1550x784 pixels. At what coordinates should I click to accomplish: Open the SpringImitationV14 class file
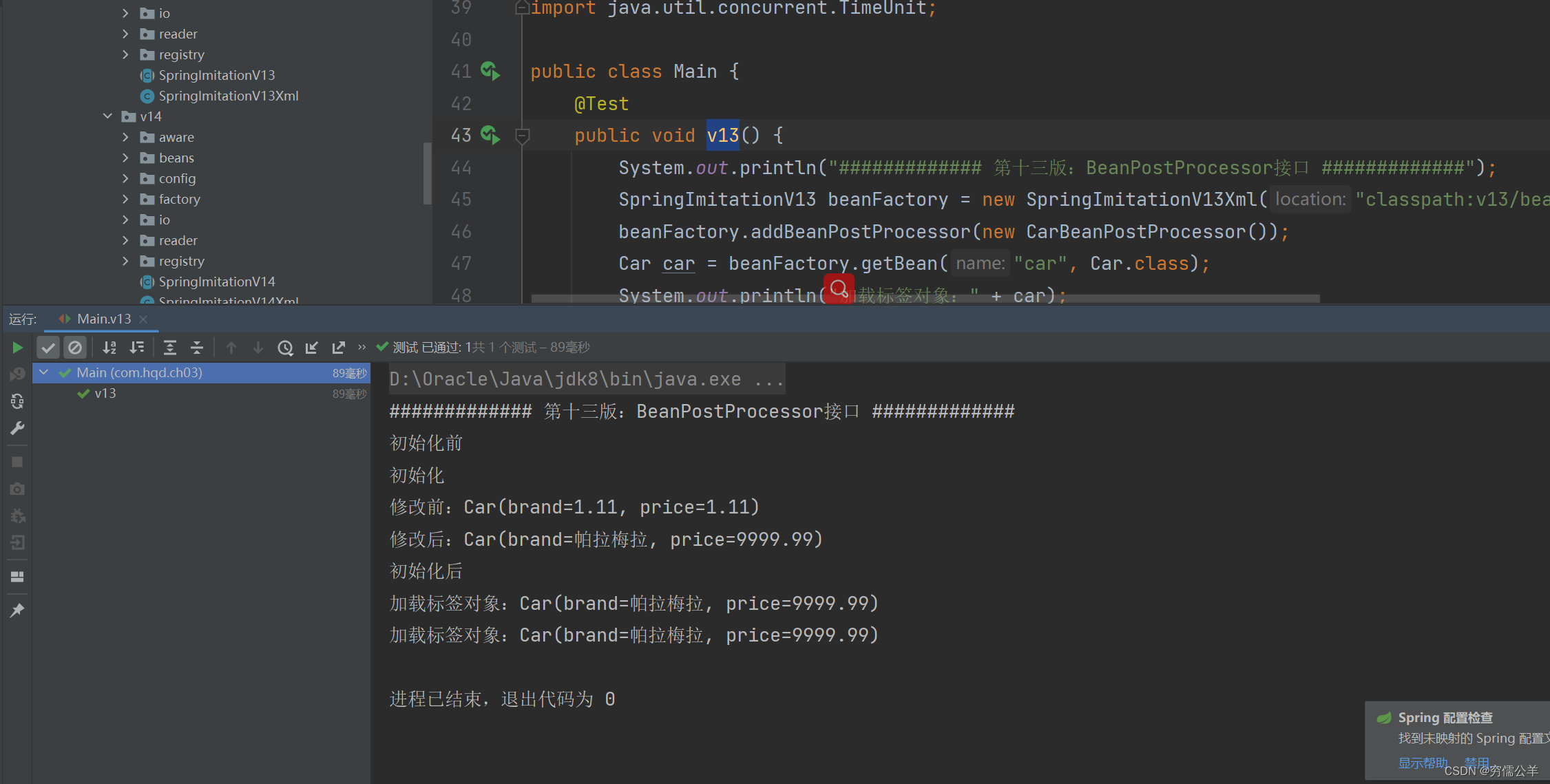point(216,282)
